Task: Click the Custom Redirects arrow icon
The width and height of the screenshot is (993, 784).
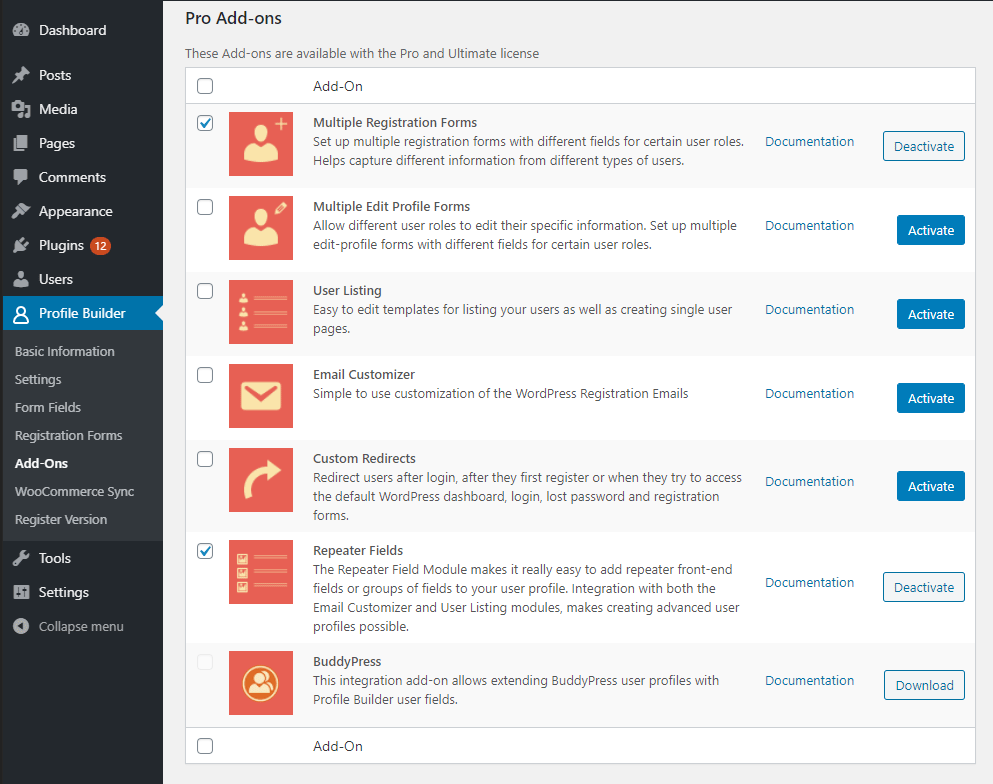Action: pyautogui.click(x=261, y=480)
